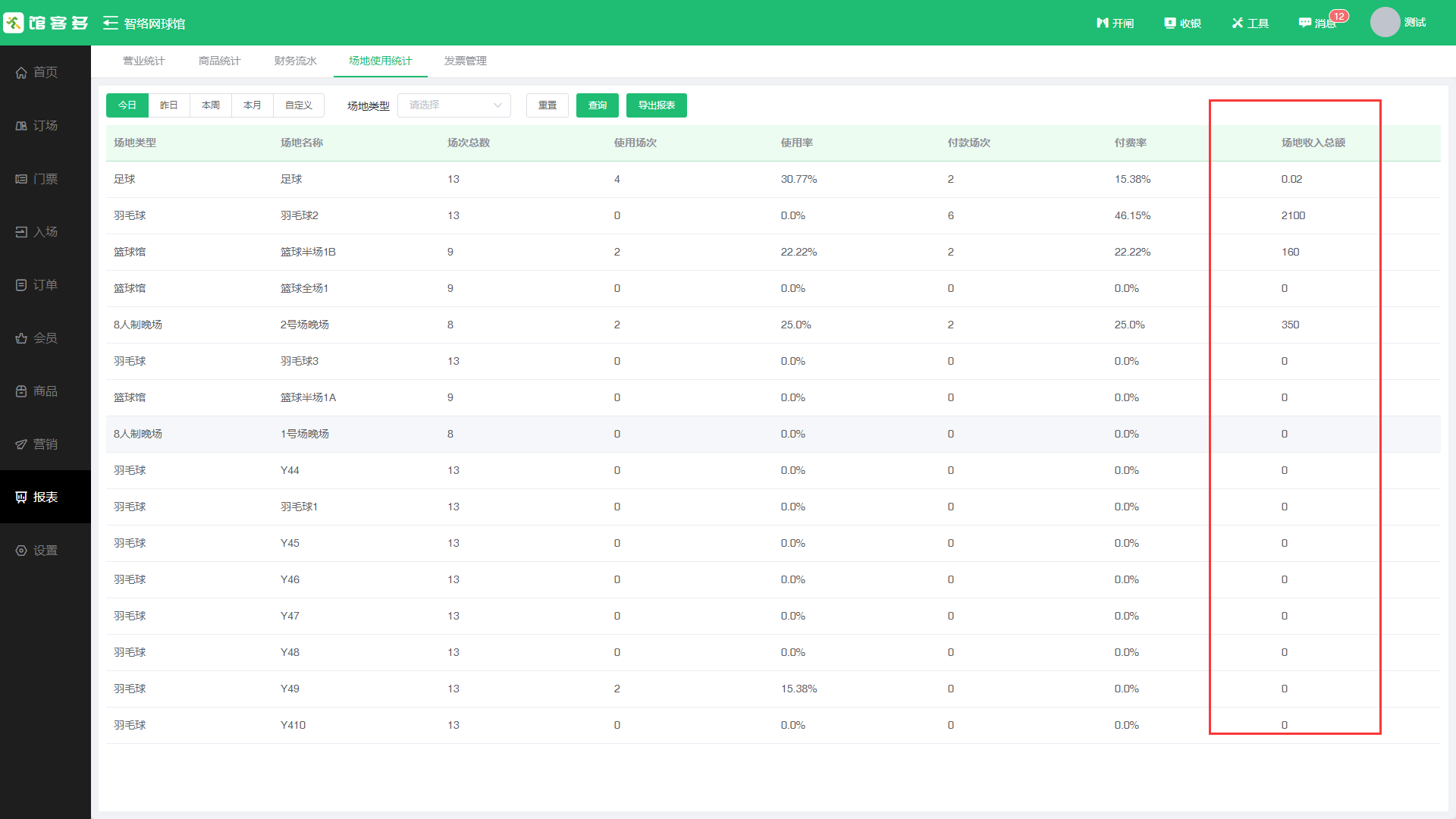Screen dimensions: 1456x819
Task: Open the 消息 messages icon with badge
Action: (1305, 24)
